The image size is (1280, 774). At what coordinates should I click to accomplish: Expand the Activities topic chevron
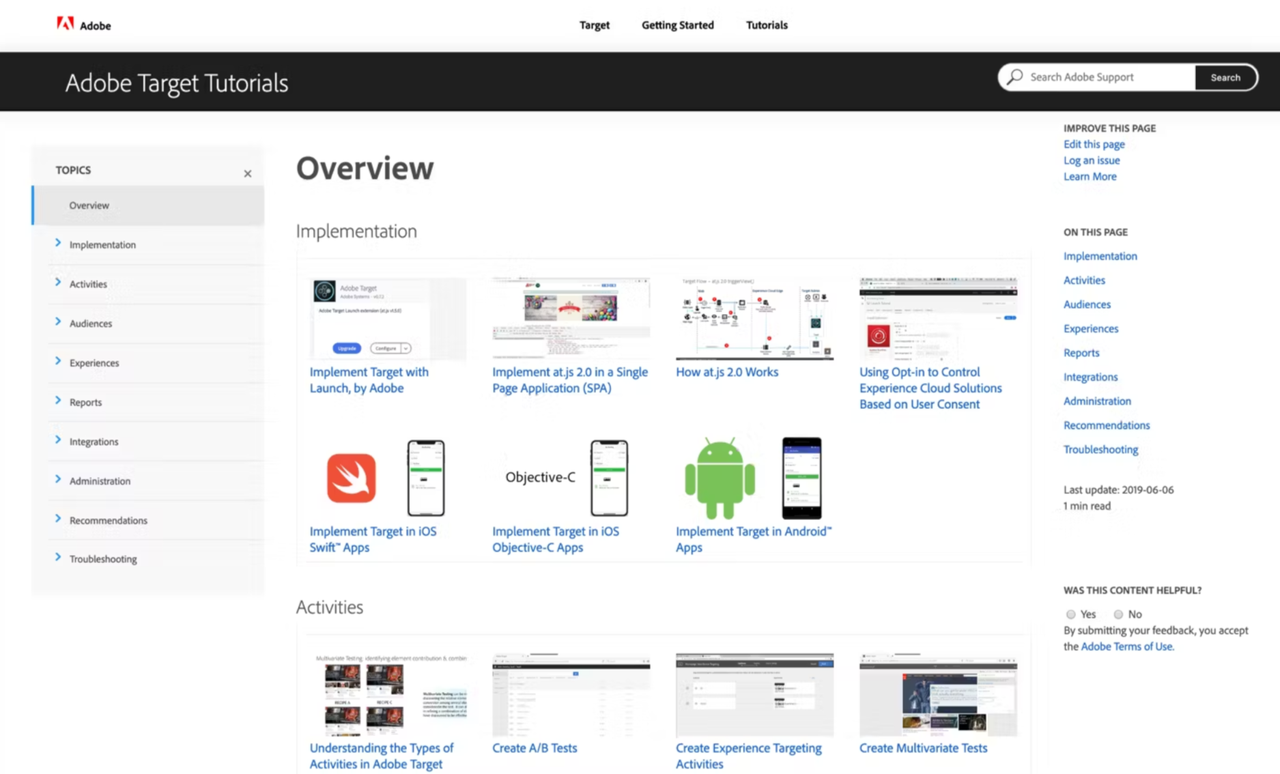(x=58, y=283)
